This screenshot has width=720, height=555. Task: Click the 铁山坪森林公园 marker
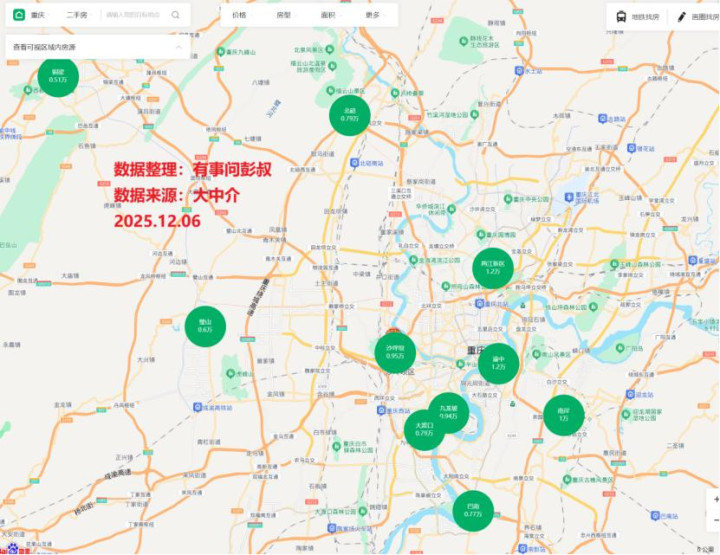[x=593, y=306]
